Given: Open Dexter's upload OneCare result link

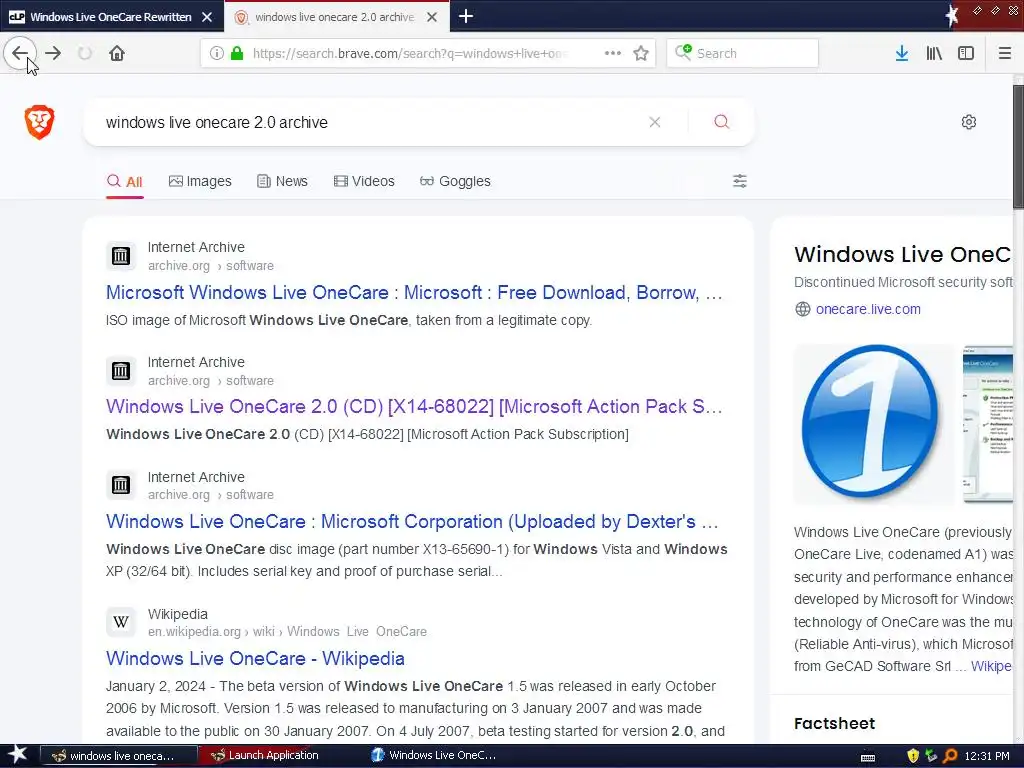Looking at the screenshot, I should (x=412, y=521).
